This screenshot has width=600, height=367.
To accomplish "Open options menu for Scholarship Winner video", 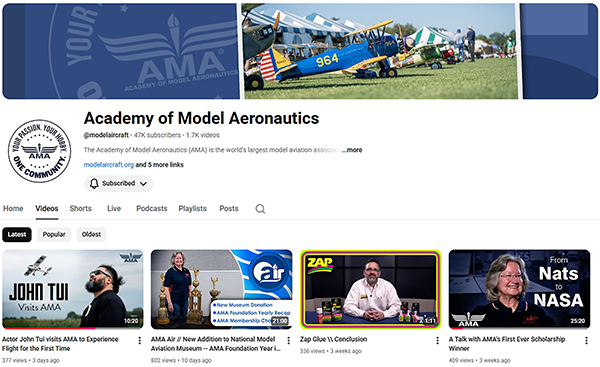I will 586,340.
